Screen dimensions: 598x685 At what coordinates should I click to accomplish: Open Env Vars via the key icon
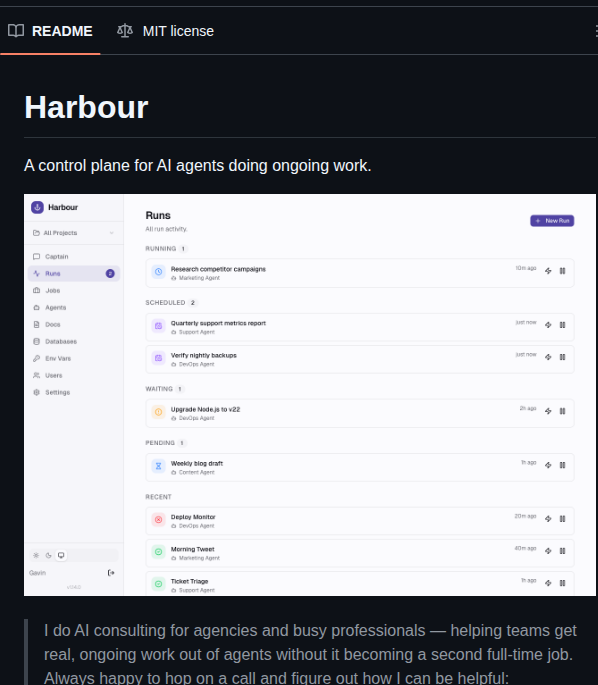click(37, 358)
